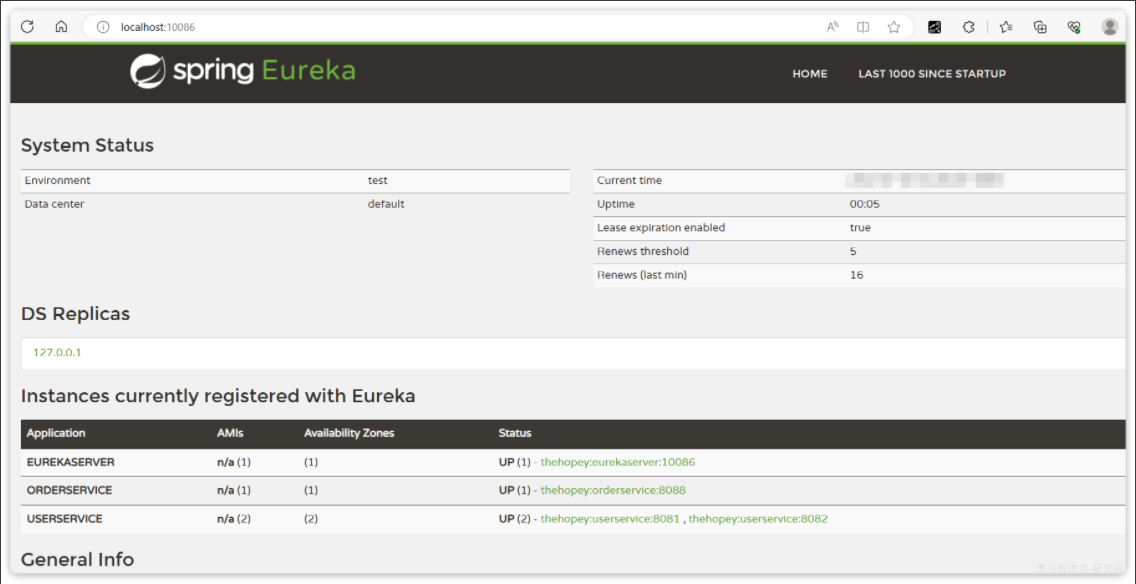
Task: Open LAST 1000 SINCE STARTUP page
Action: pos(932,74)
